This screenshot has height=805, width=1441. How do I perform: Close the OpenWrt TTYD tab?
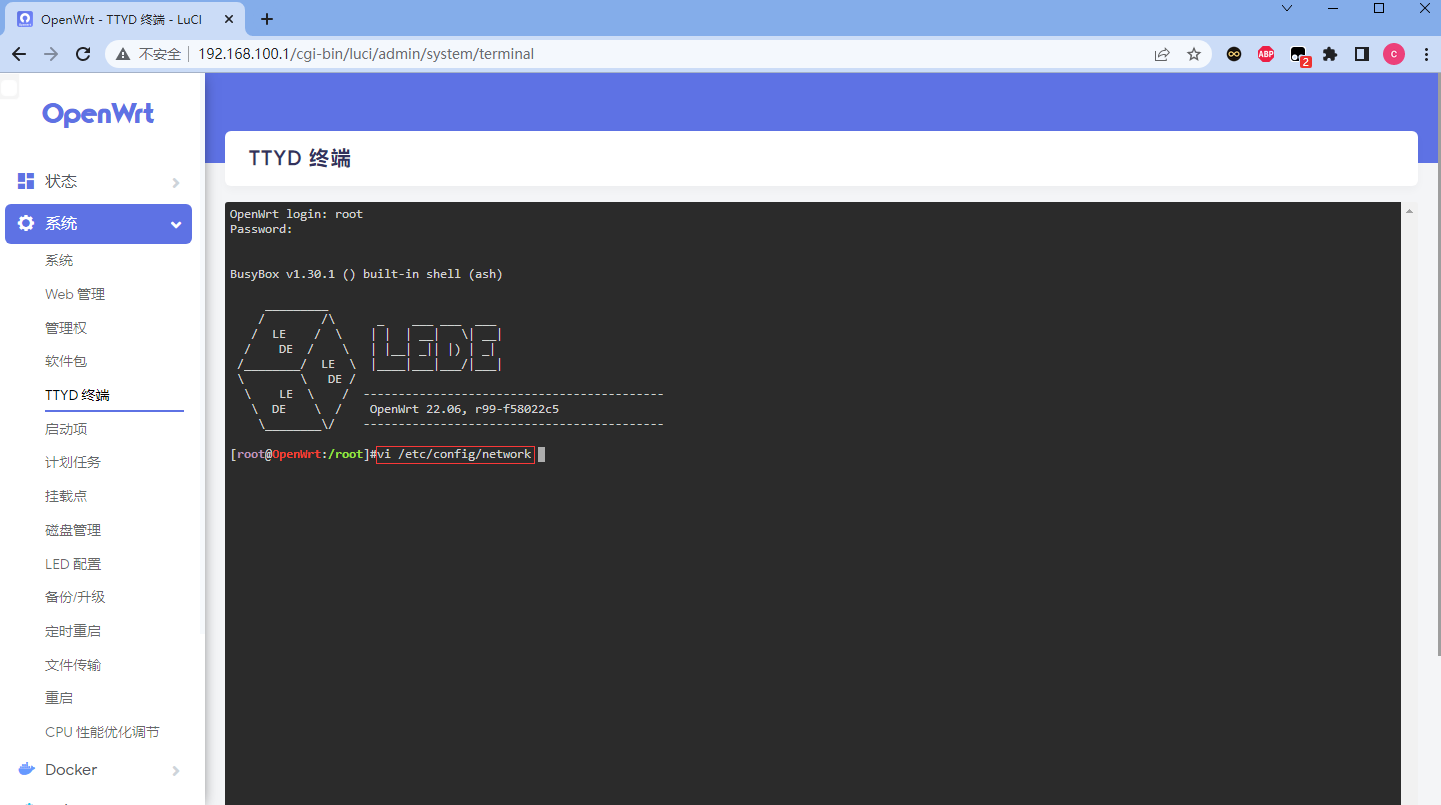pos(231,19)
